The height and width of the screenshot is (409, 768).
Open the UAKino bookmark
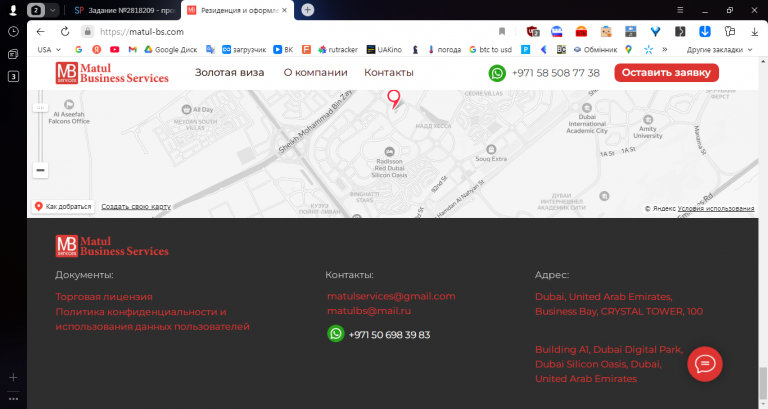(384, 49)
